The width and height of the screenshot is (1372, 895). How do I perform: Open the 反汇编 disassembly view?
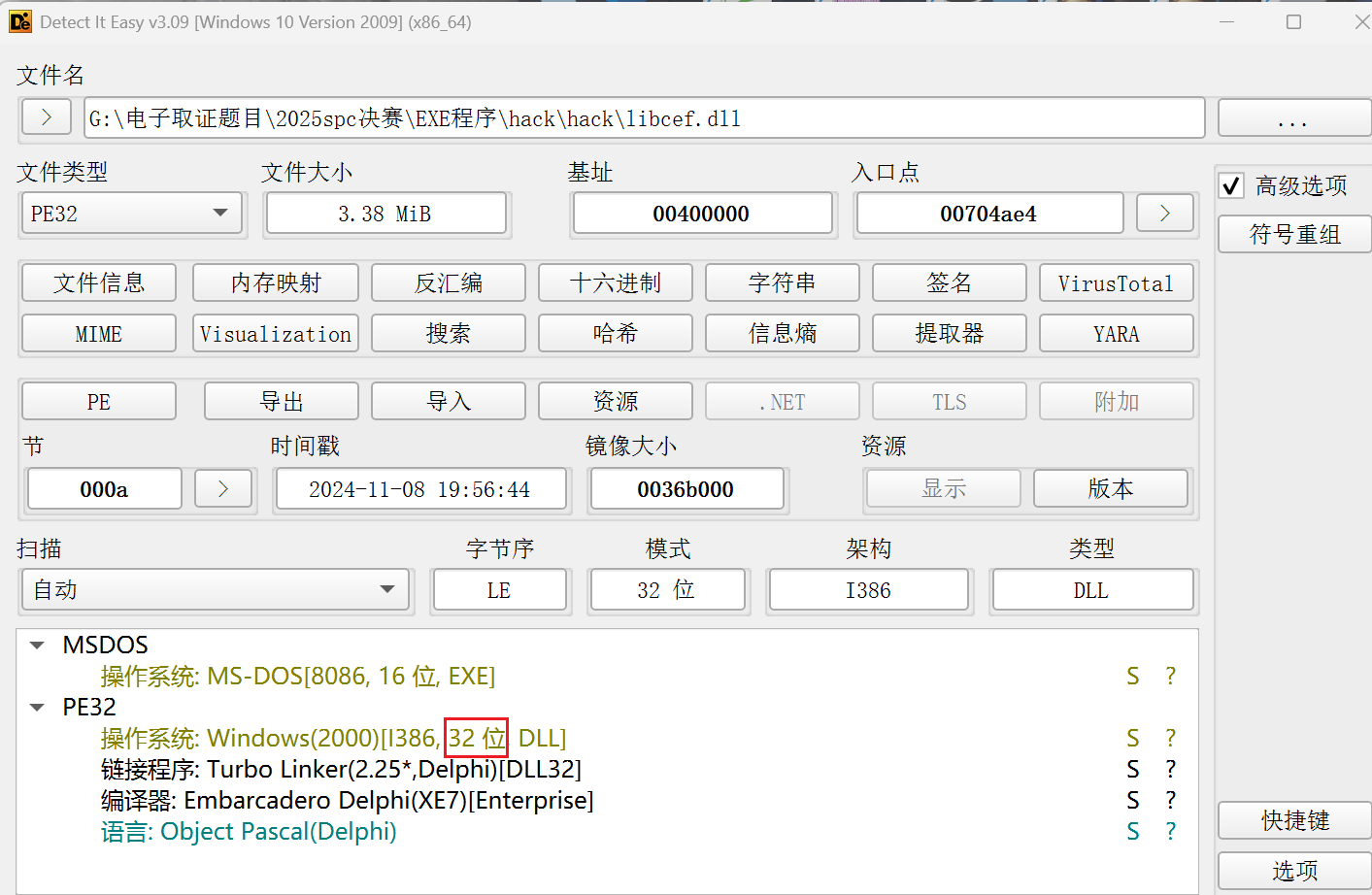coord(448,283)
